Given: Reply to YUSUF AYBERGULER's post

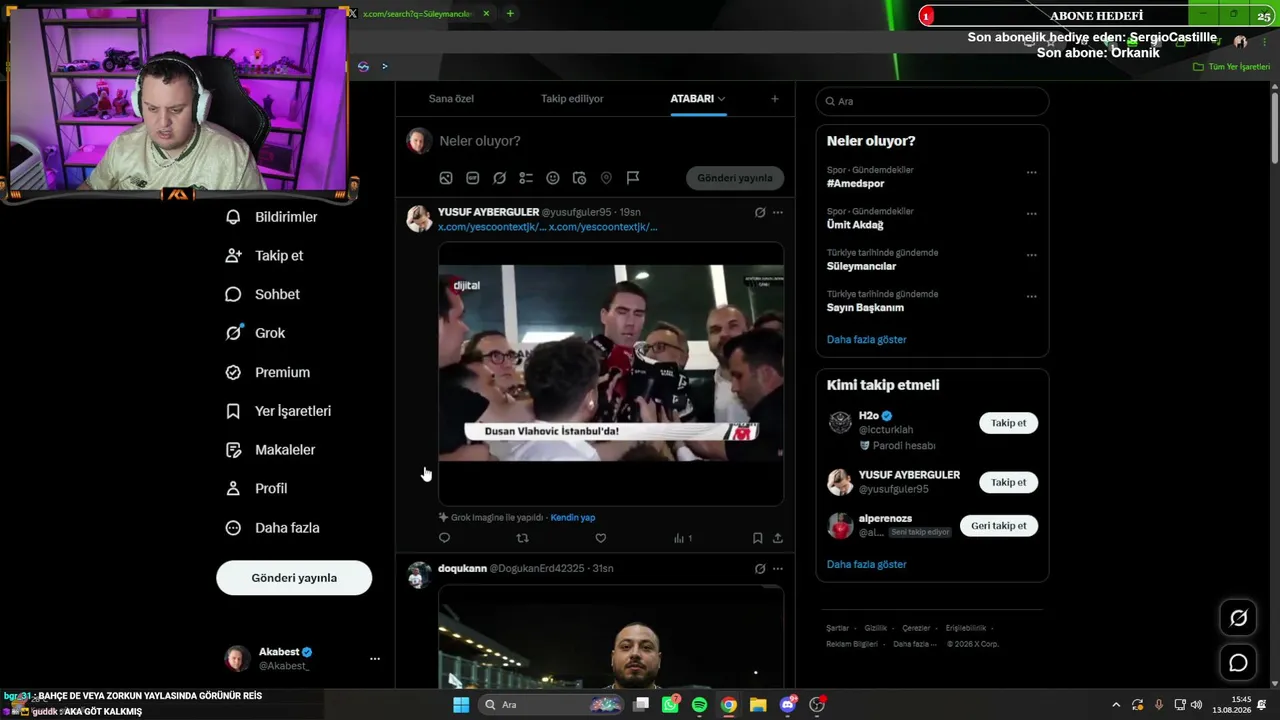Looking at the screenshot, I should [x=445, y=538].
